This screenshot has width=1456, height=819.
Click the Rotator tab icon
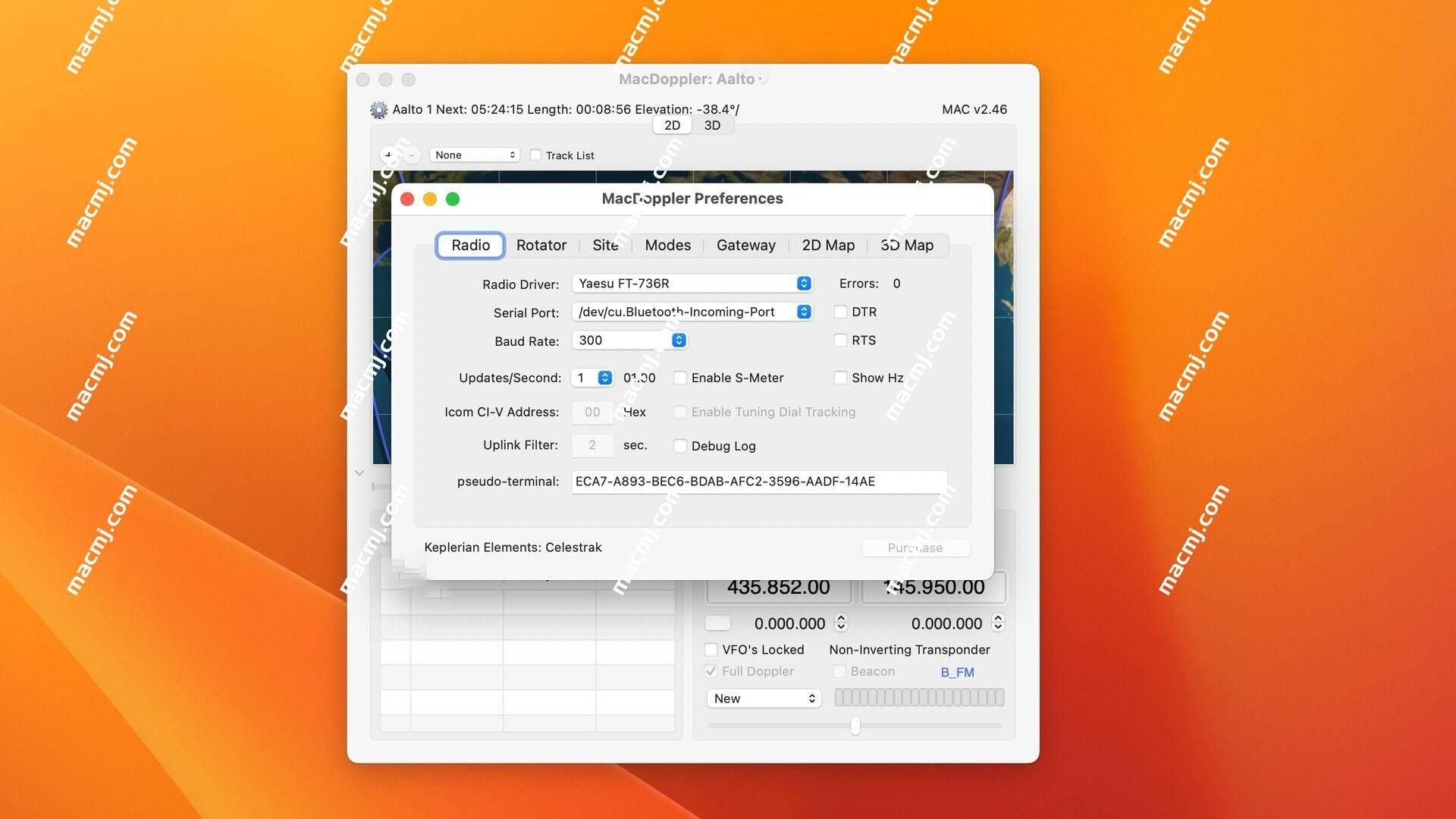(541, 245)
